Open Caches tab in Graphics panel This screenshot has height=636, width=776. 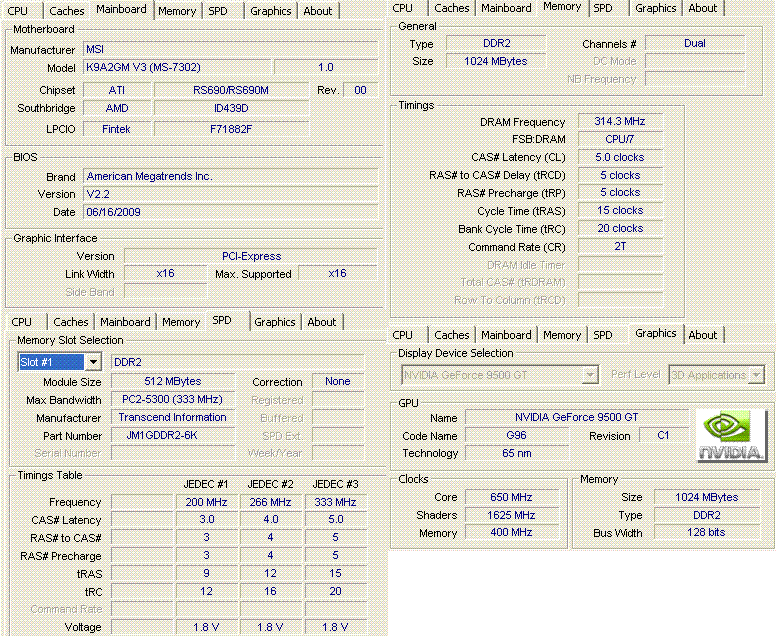(x=451, y=335)
